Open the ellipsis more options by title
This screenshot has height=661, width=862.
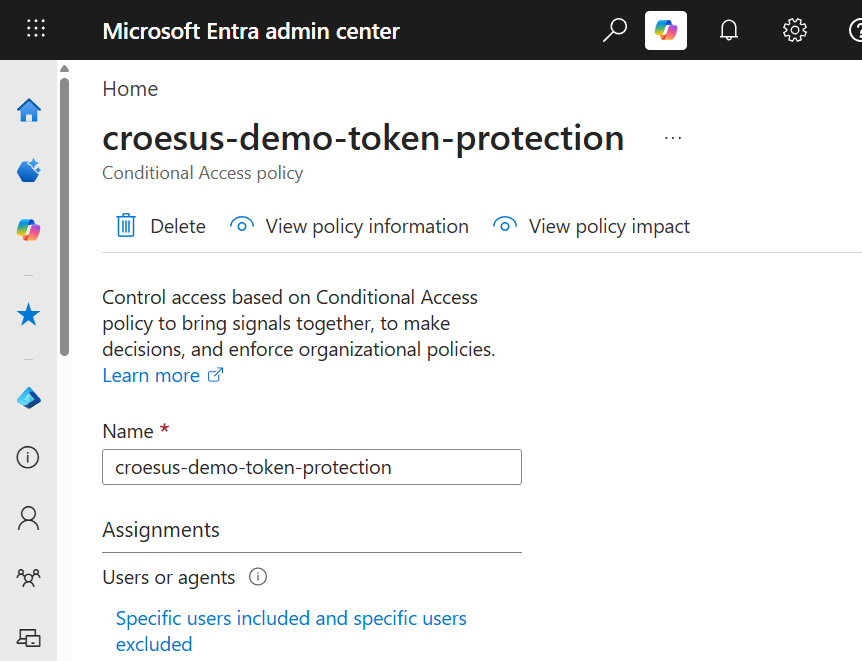(x=673, y=138)
